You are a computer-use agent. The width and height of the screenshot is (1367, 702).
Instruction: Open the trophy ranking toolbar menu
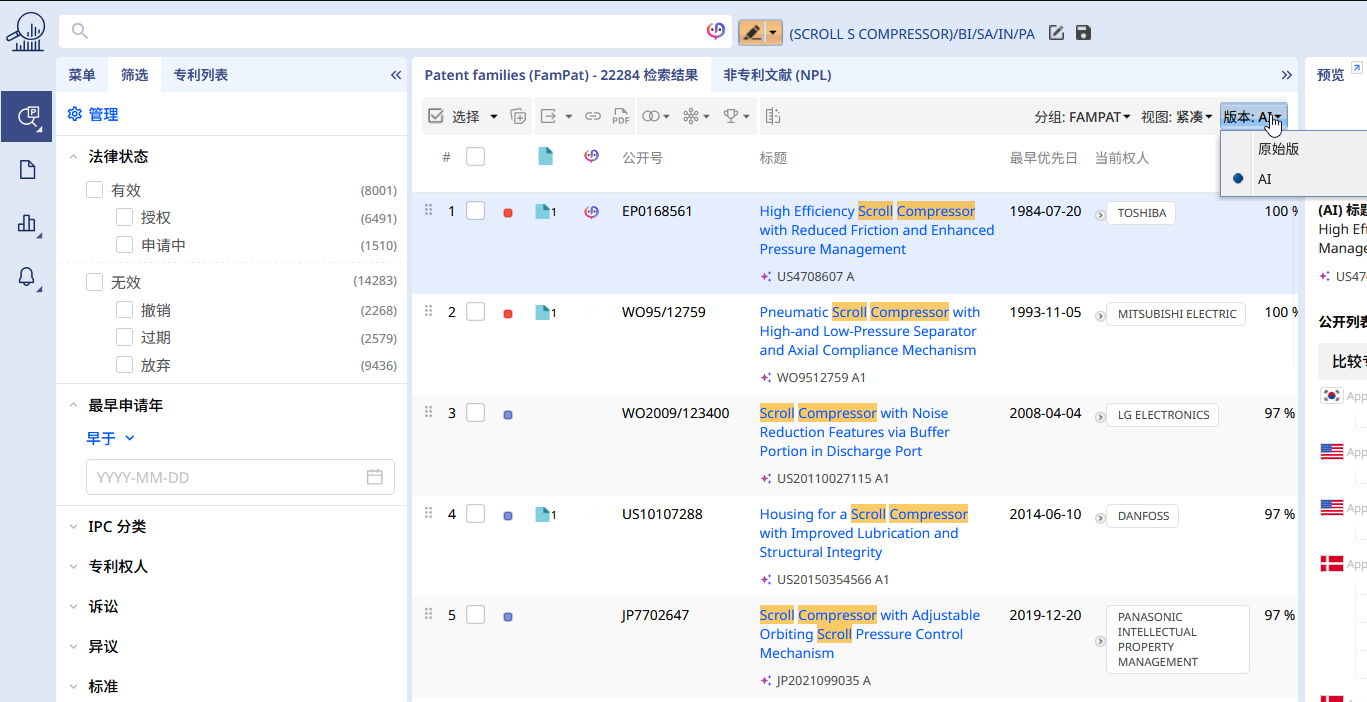(737, 117)
